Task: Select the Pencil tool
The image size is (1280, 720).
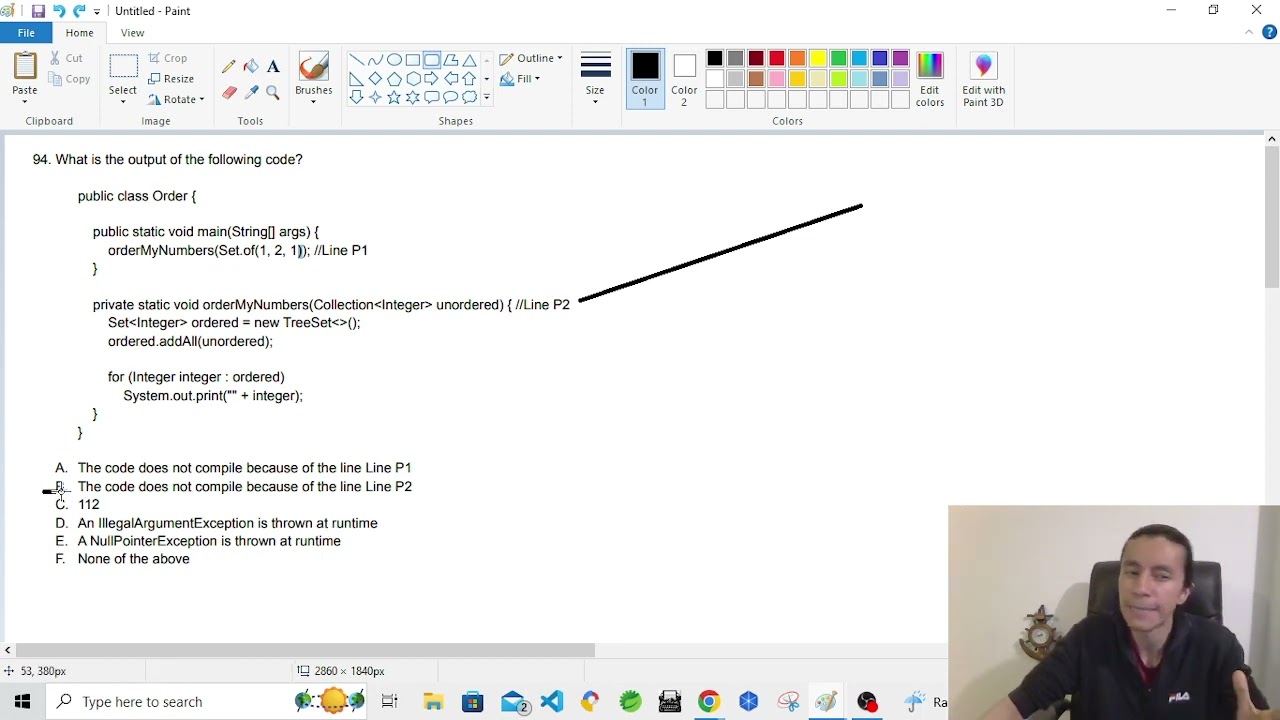Action: pos(229,67)
